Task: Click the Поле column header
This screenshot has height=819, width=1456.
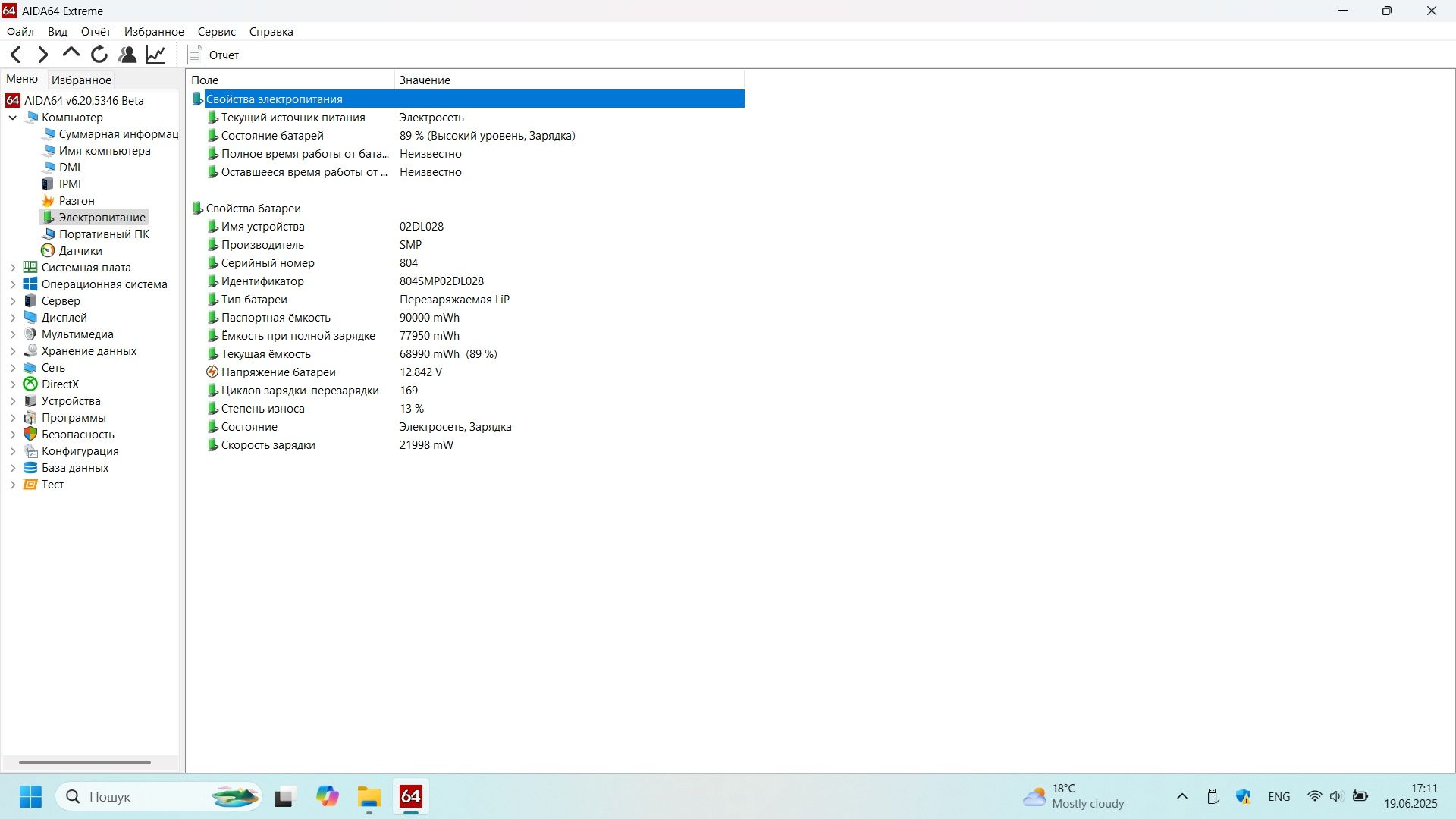Action: click(290, 80)
